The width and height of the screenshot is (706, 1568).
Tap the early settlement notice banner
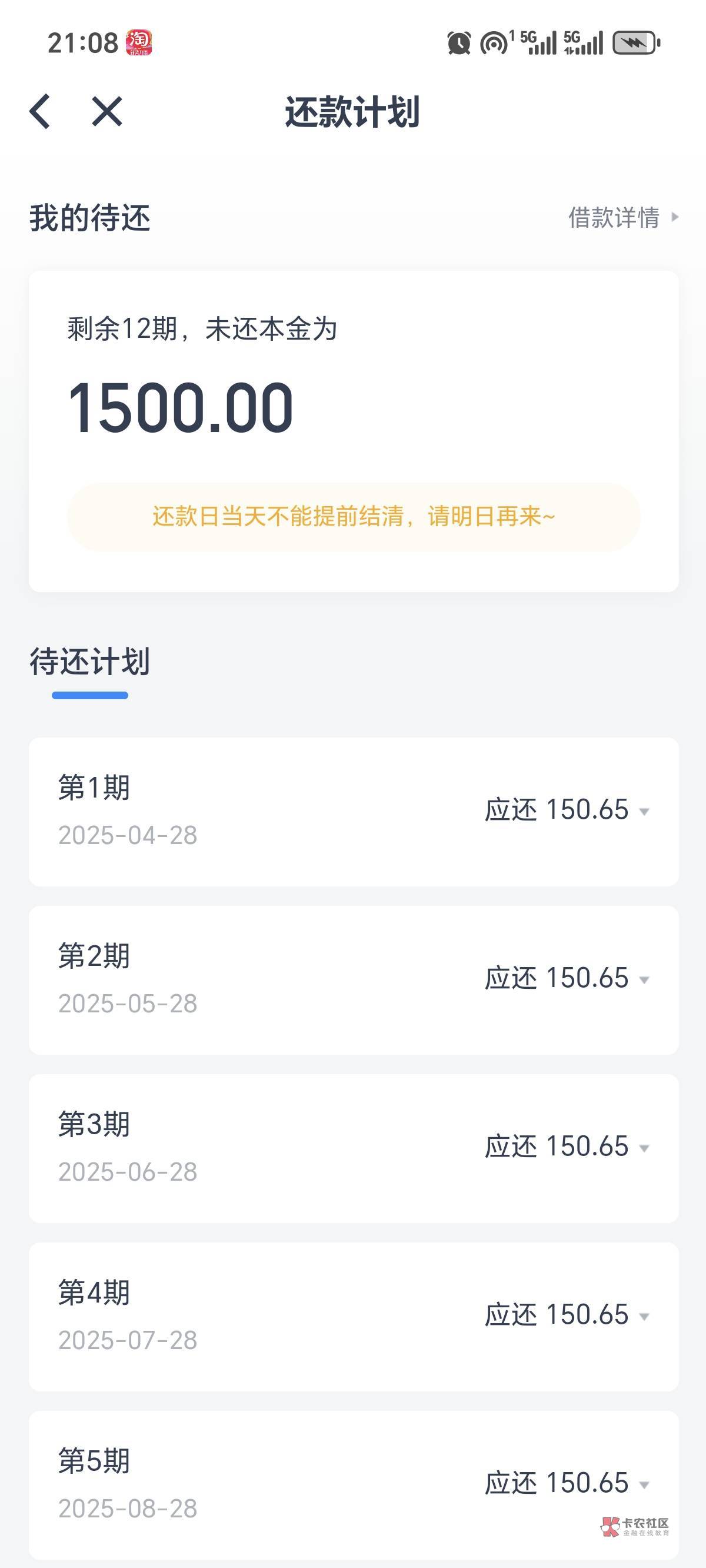pos(353,517)
